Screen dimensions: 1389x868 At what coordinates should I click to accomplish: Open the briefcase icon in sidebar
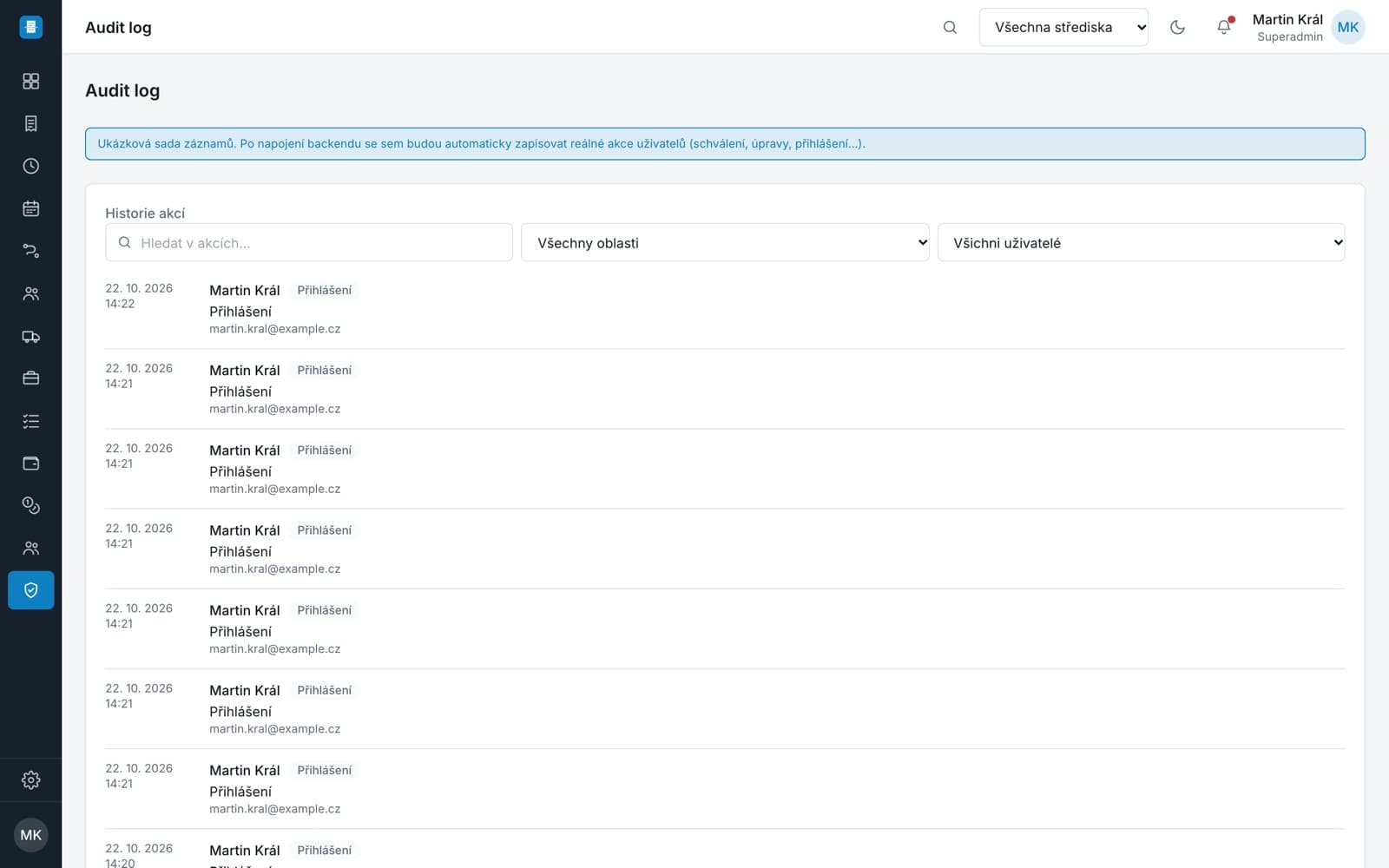click(31, 378)
